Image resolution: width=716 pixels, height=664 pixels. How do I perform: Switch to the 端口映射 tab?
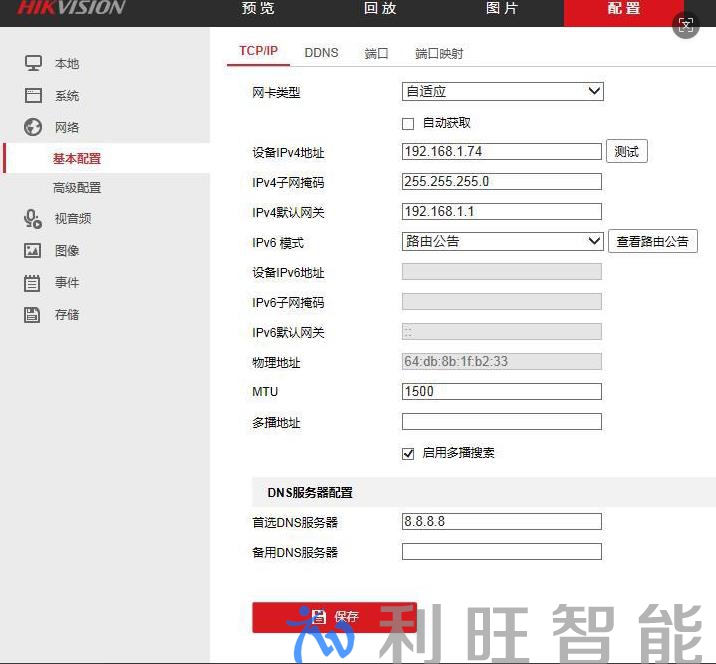coord(439,53)
